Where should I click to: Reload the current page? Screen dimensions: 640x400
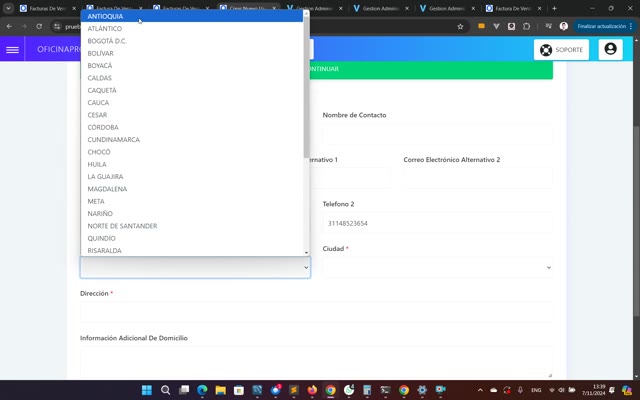(x=39, y=27)
